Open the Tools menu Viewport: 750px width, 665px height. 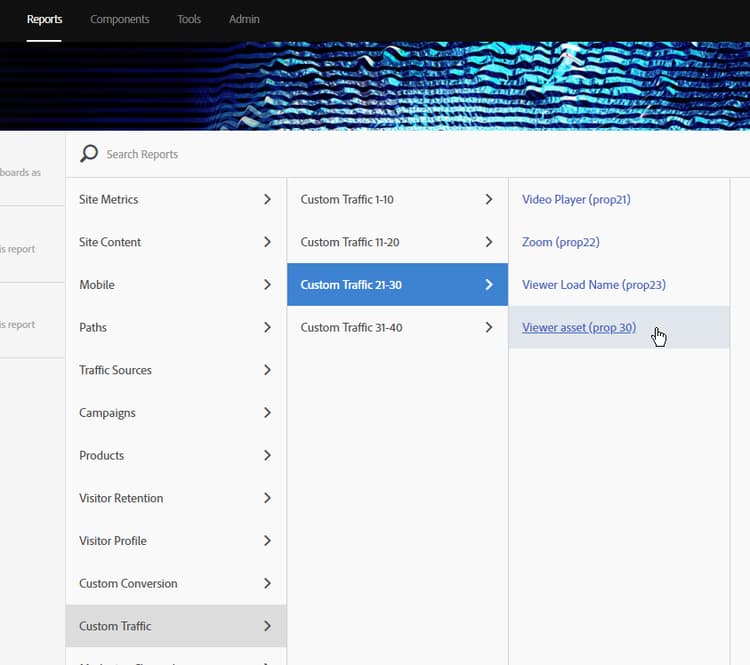click(189, 19)
